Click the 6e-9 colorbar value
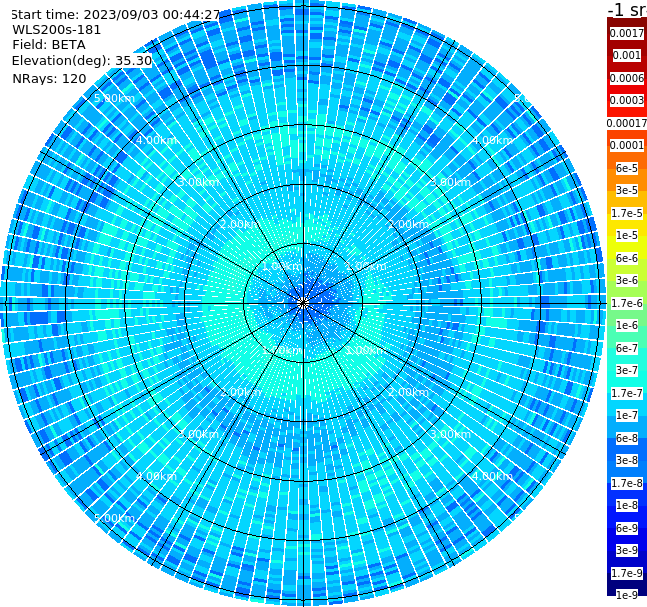Viewport: 647px width, 607px height. click(627, 528)
